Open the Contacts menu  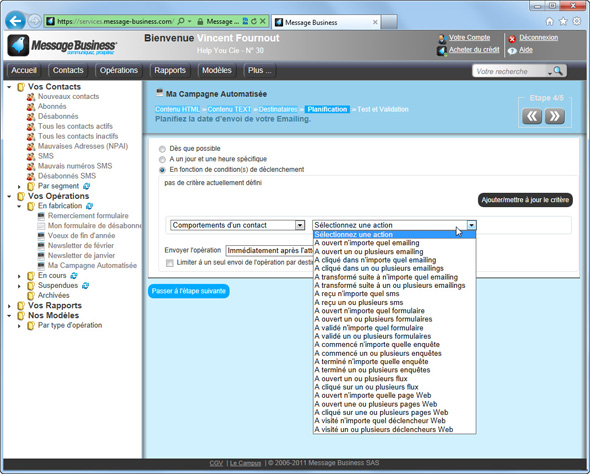[x=68, y=70]
